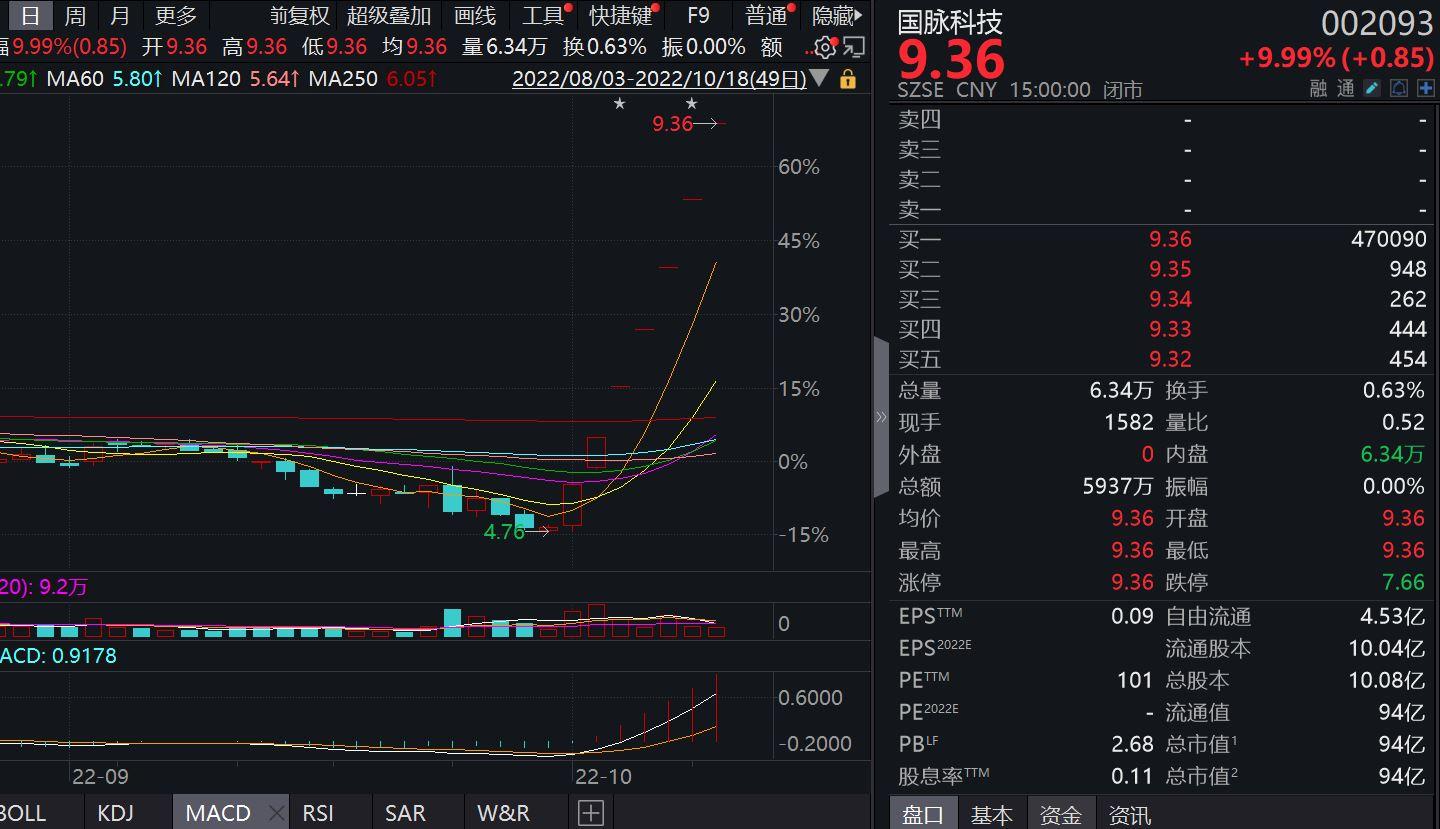
Task: Select the W&R indicator tab
Action: (x=503, y=813)
